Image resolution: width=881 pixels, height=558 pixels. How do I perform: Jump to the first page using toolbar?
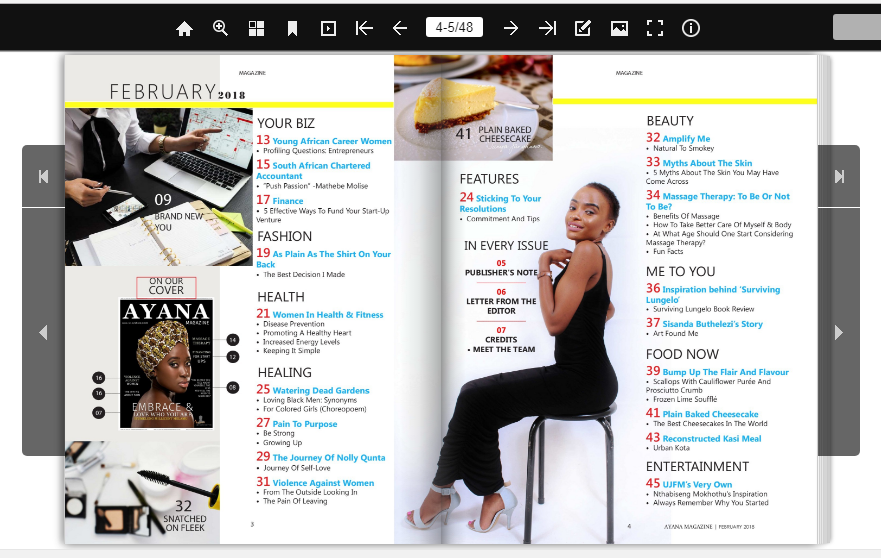364,28
